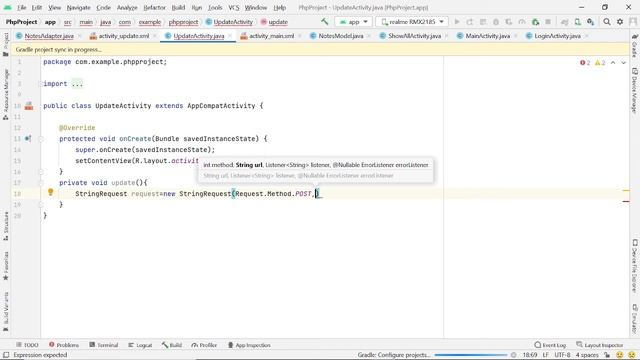The image size is (640, 360).
Task: Switch to the NotesModel.java tab
Action: click(x=341, y=36)
